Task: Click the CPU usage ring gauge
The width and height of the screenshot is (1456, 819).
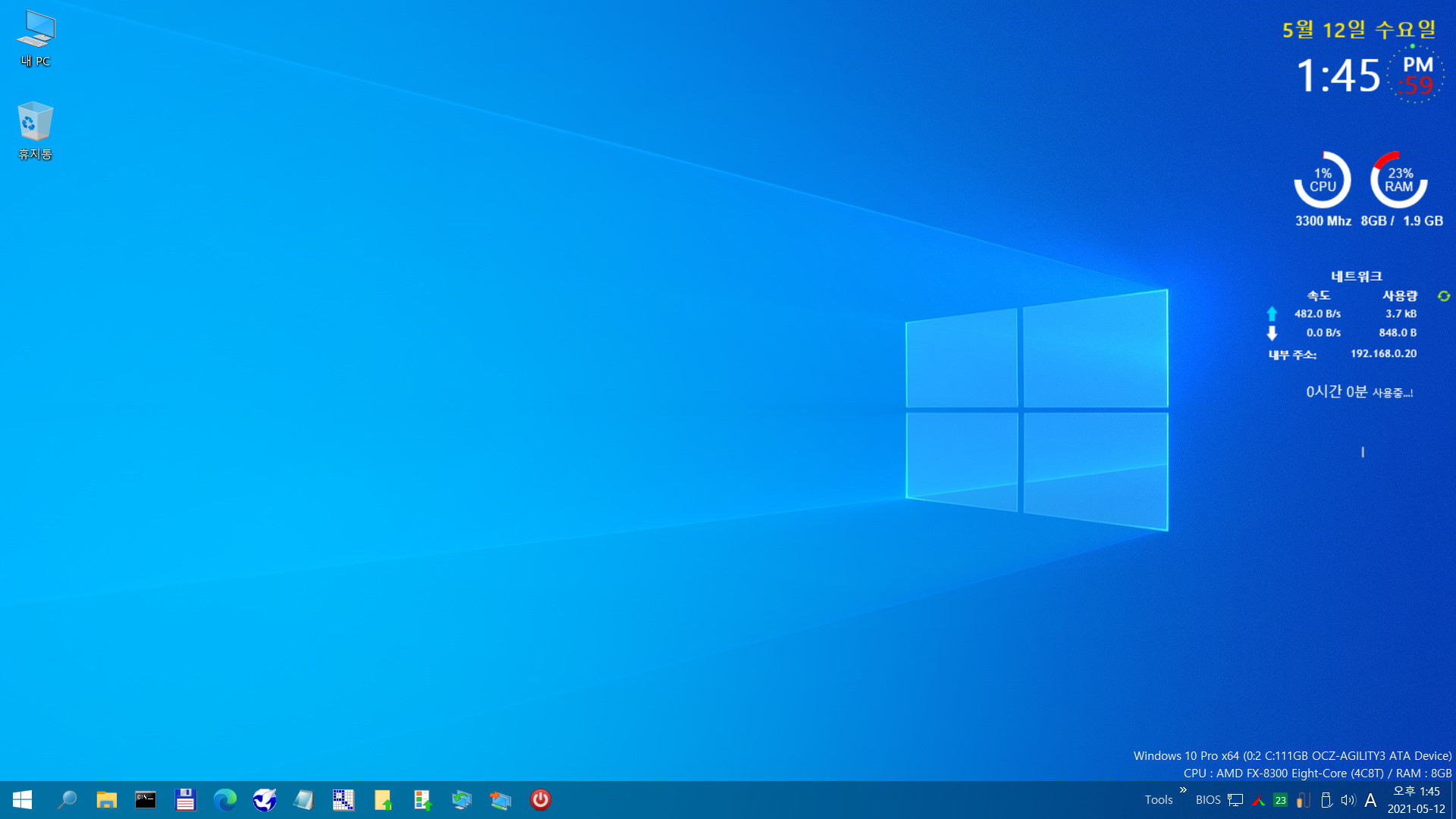Action: 1323,180
